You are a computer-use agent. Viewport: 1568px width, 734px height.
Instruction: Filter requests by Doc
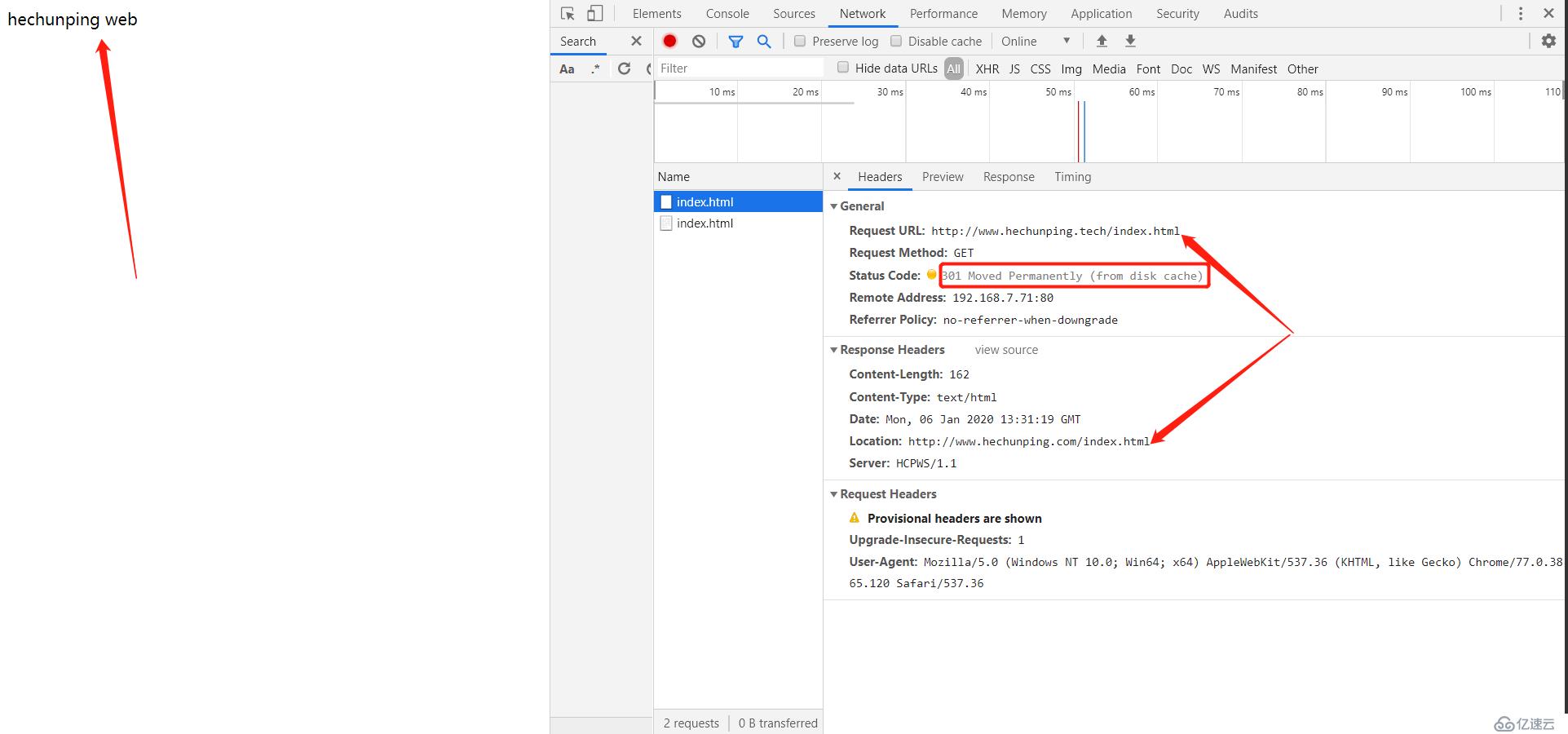click(x=1182, y=69)
